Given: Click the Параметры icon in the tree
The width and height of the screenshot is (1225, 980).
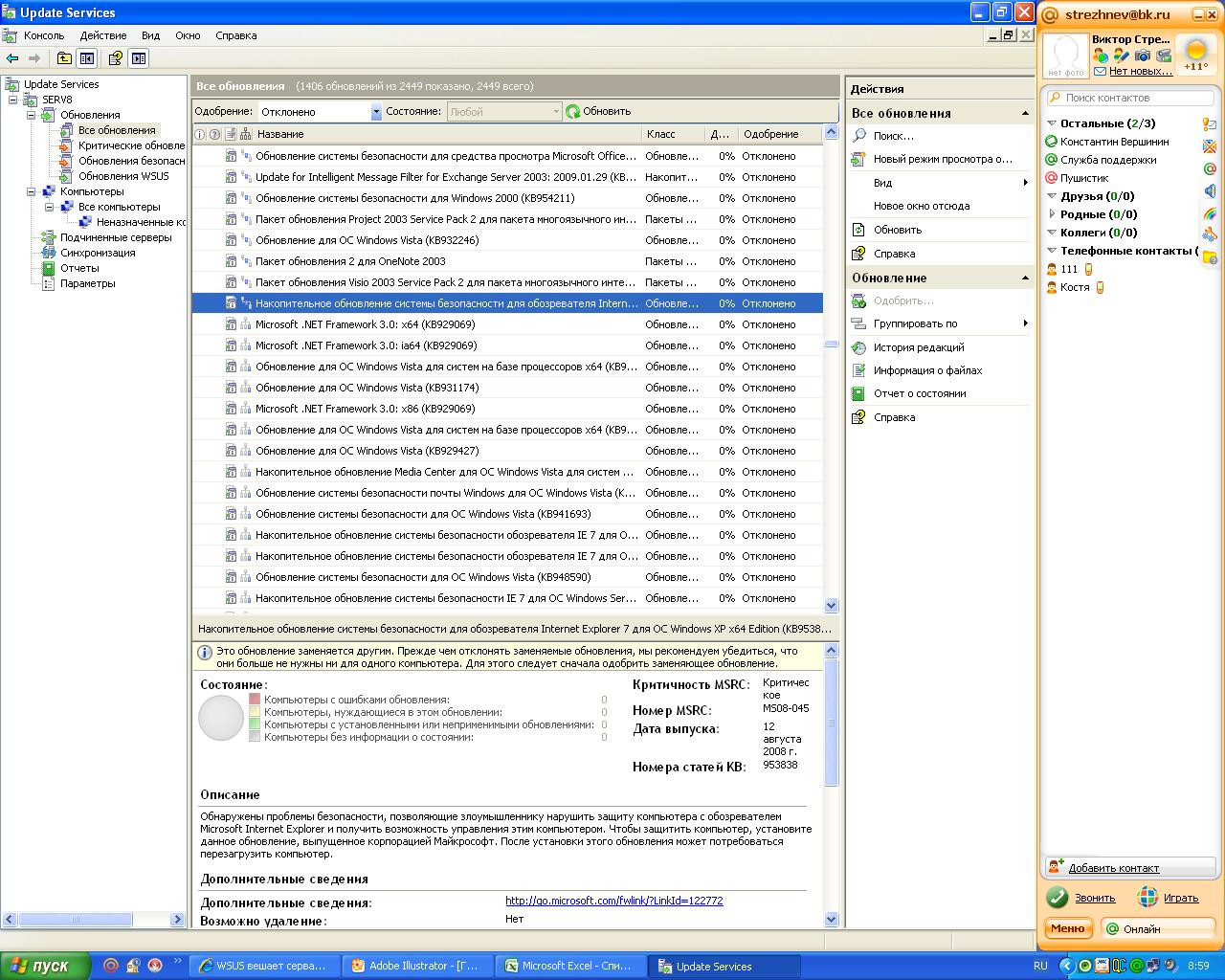Looking at the screenshot, I should click(x=49, y=283).
